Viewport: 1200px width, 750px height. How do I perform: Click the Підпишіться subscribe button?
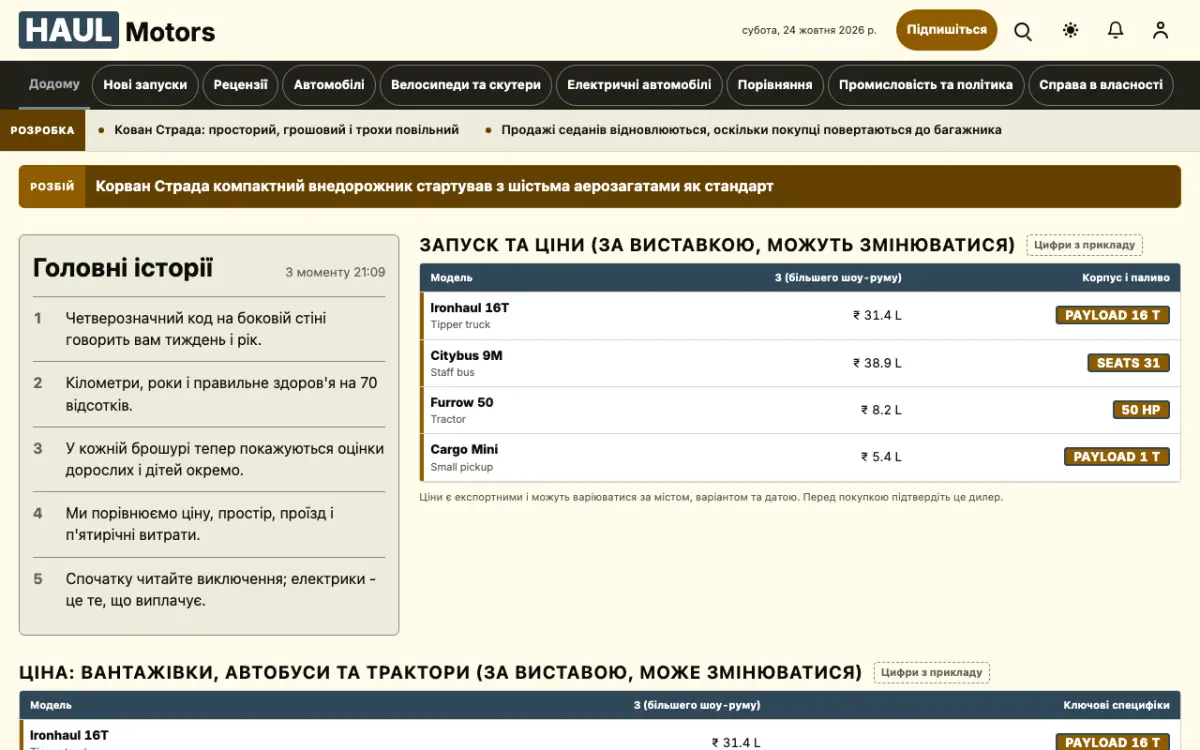[x=947, y=30]
